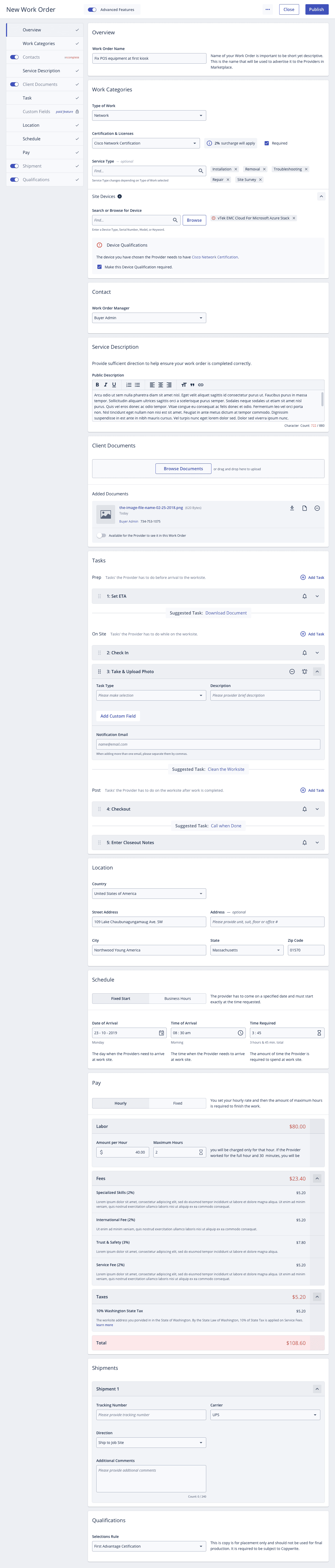Uncheck Make this Device Qualification required
The width and height of the screenshot is (335, 1568).
(99, 267)
